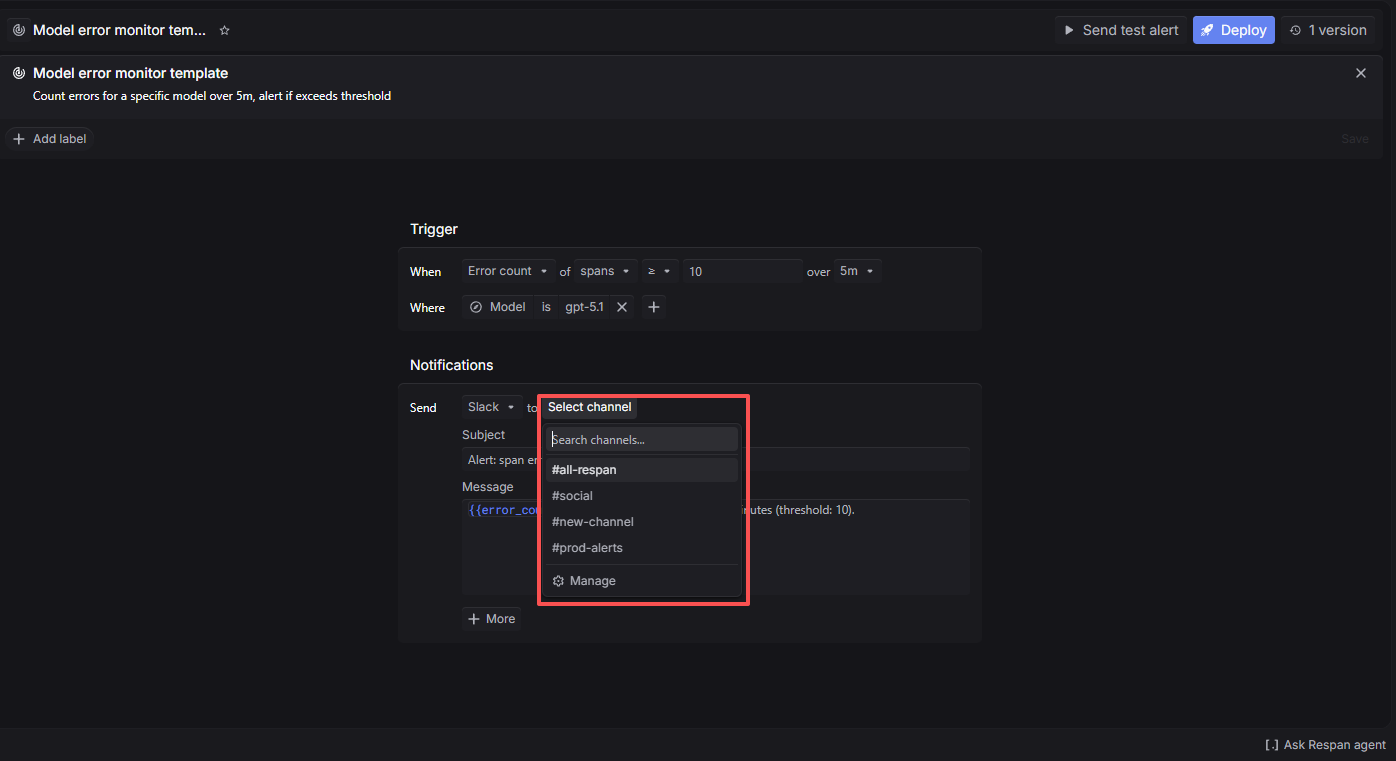Select the #social channel
The height and width of the screenshot is (761, 1396).
[572, 495]
